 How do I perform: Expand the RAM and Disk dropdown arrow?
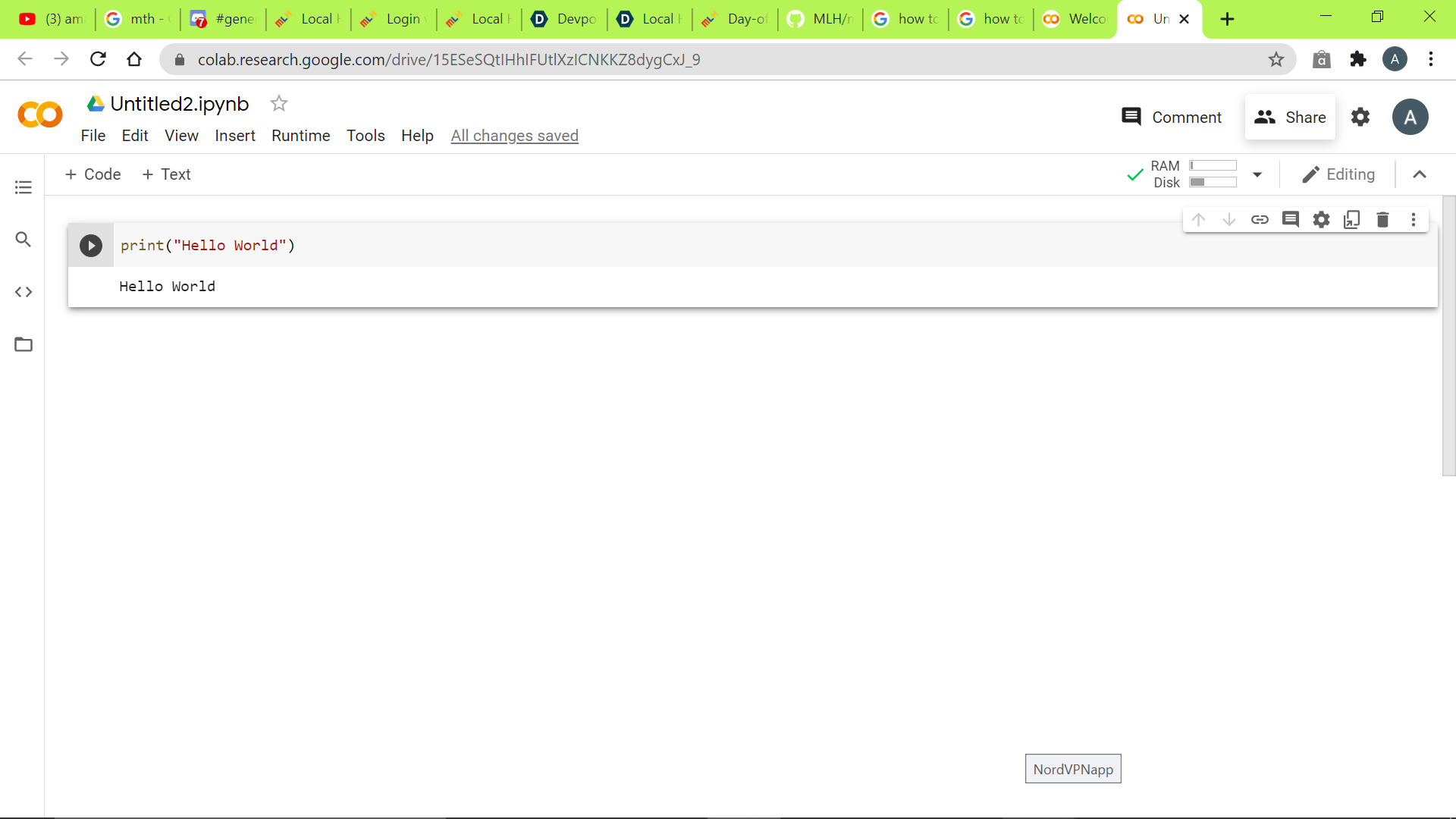(1257, 174)
